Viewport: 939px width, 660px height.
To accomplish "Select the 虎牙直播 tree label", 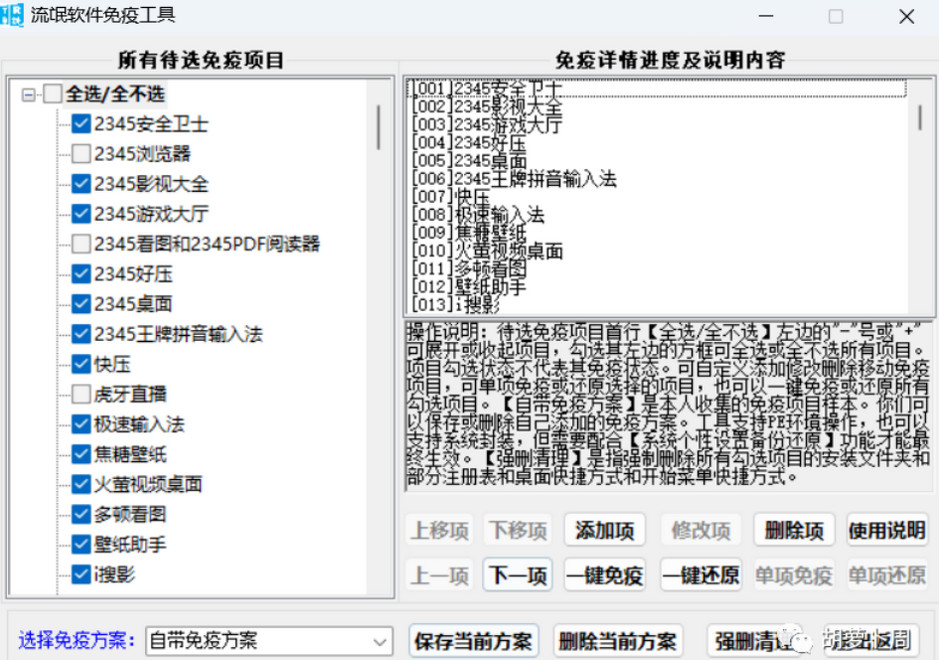I will coord(130,394).
